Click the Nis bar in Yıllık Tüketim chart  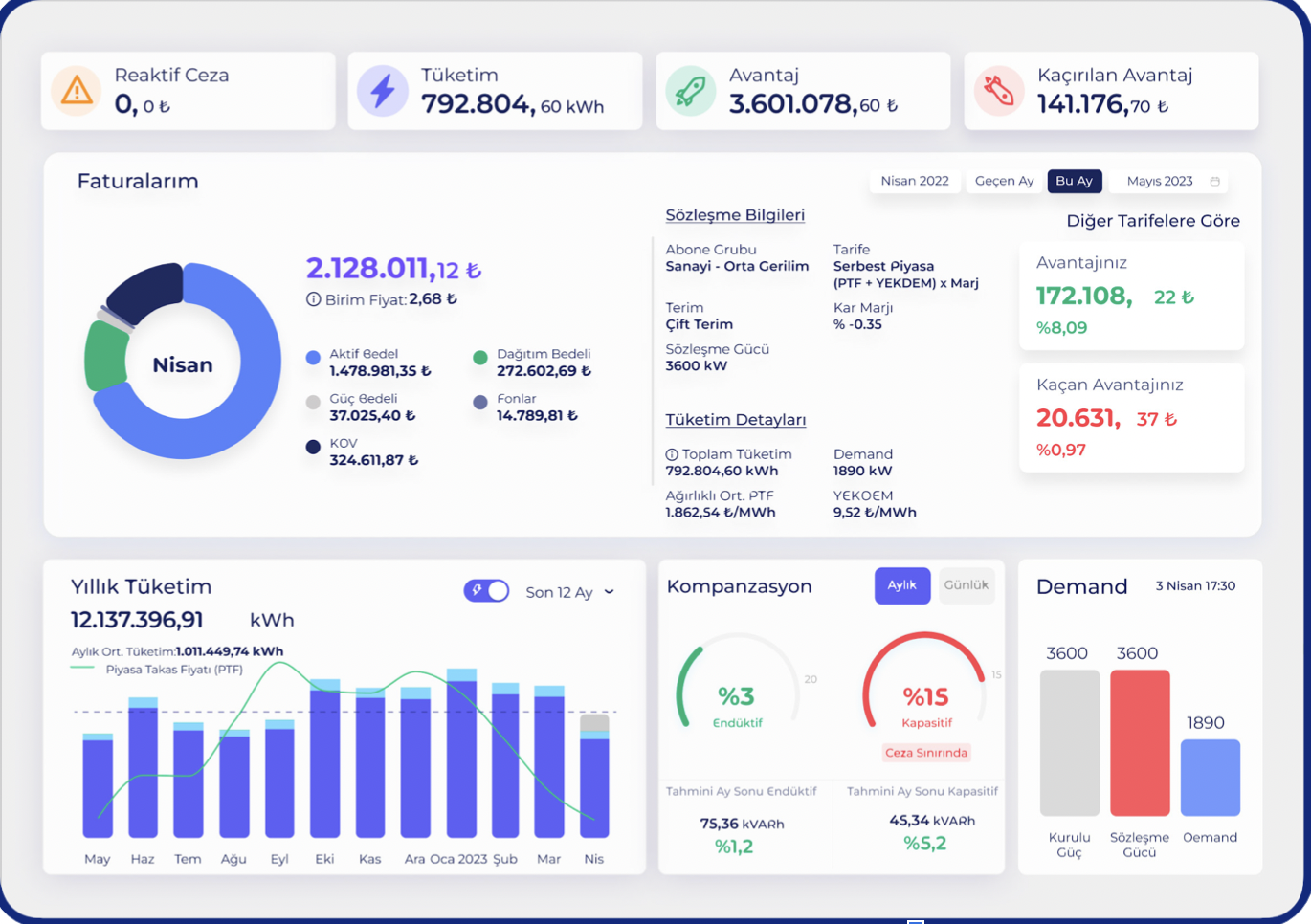coord(594,784)
